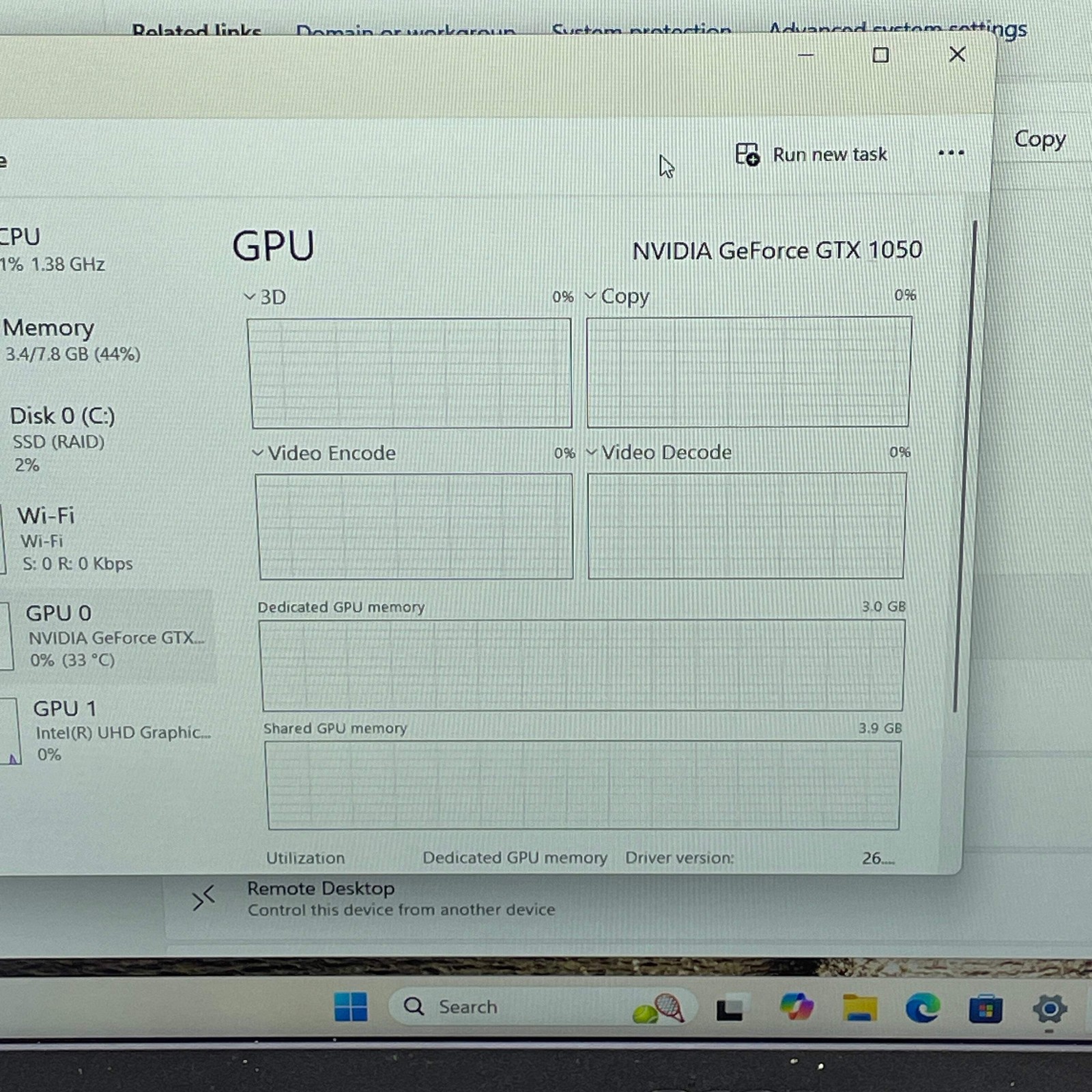Click the 3.0 GB dedicated memory value
Screen dimensions: 1092x1092
point(883,607)
